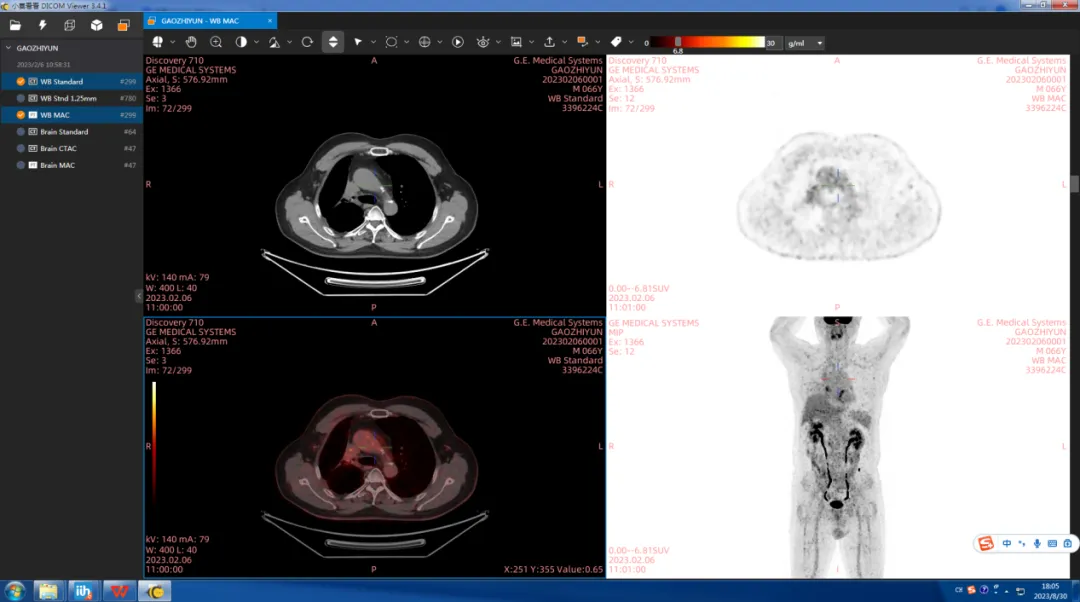Toggle the Brain CTAC series circle

pos(21,148)
